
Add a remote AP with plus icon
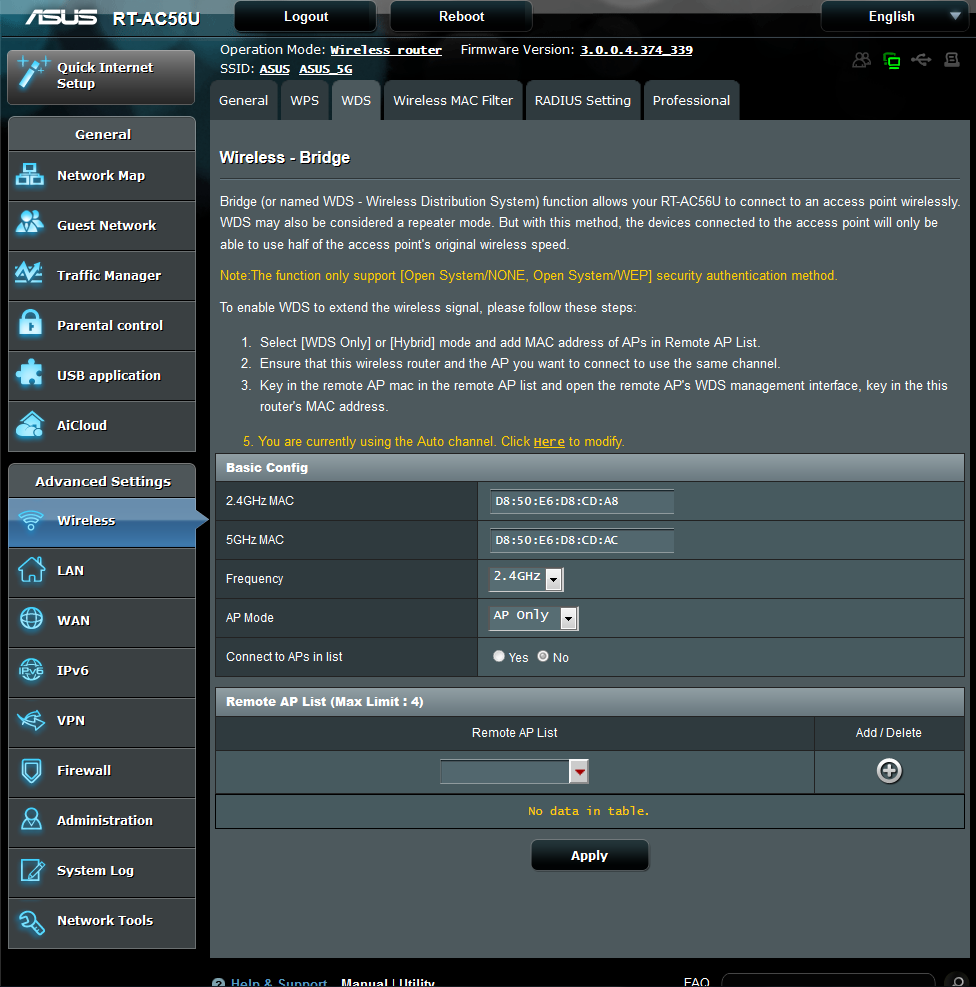pos(889,770)
